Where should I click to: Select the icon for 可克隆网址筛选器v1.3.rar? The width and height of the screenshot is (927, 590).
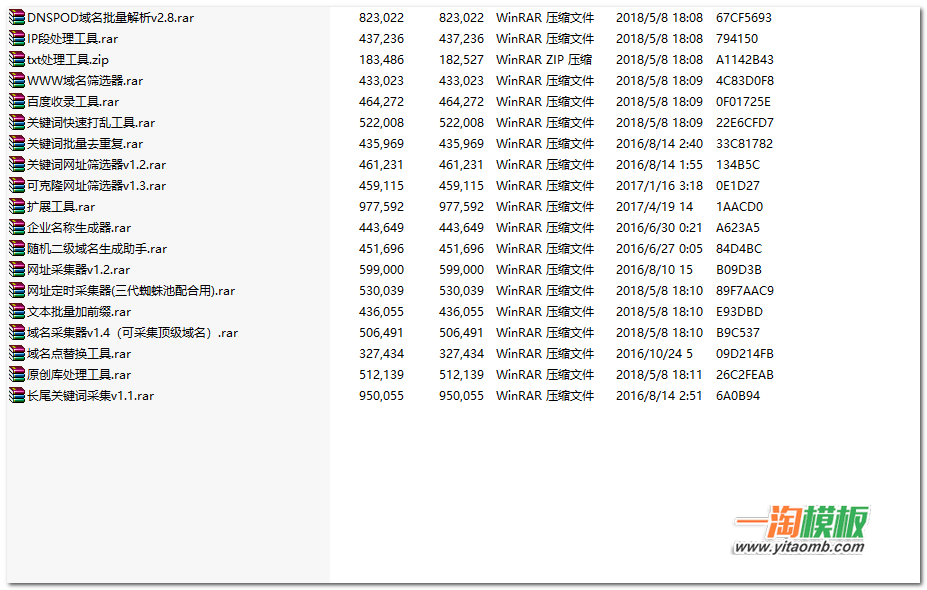17,186
